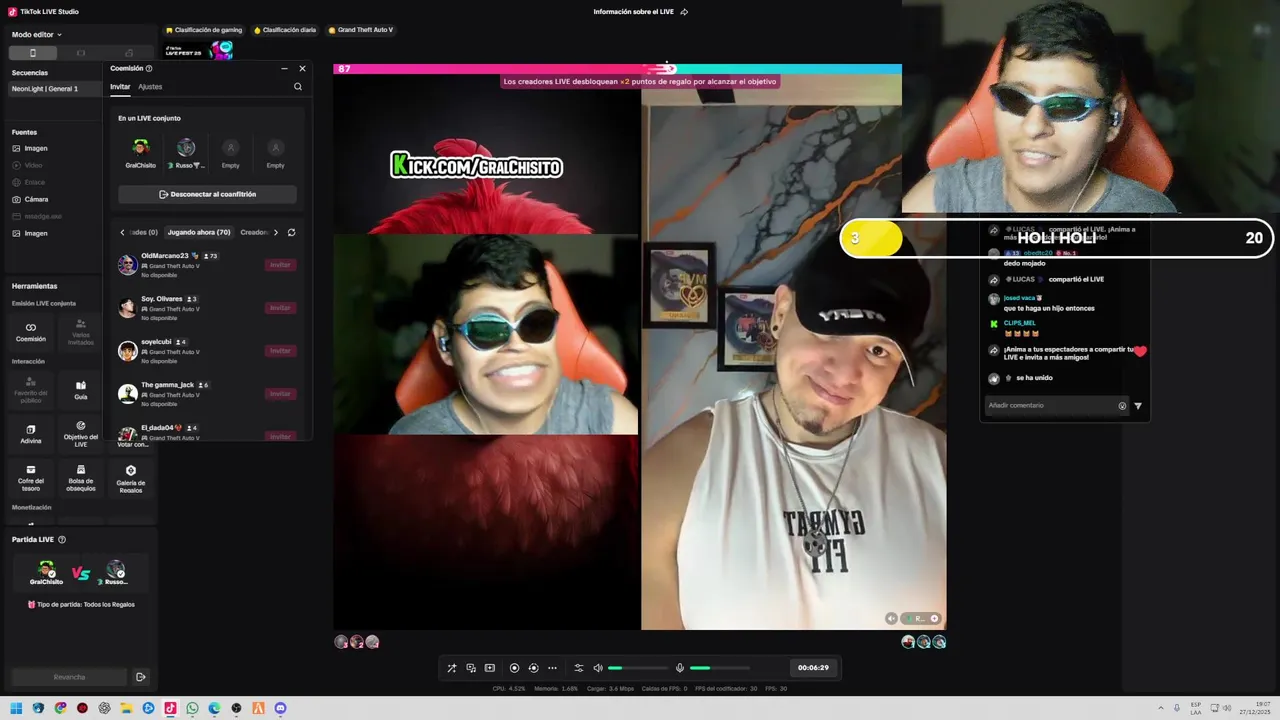The height and width of the screenshot is (720, 1280).
Task: Click Invitar next to The gamma_jack
Action: pos(280,394)
